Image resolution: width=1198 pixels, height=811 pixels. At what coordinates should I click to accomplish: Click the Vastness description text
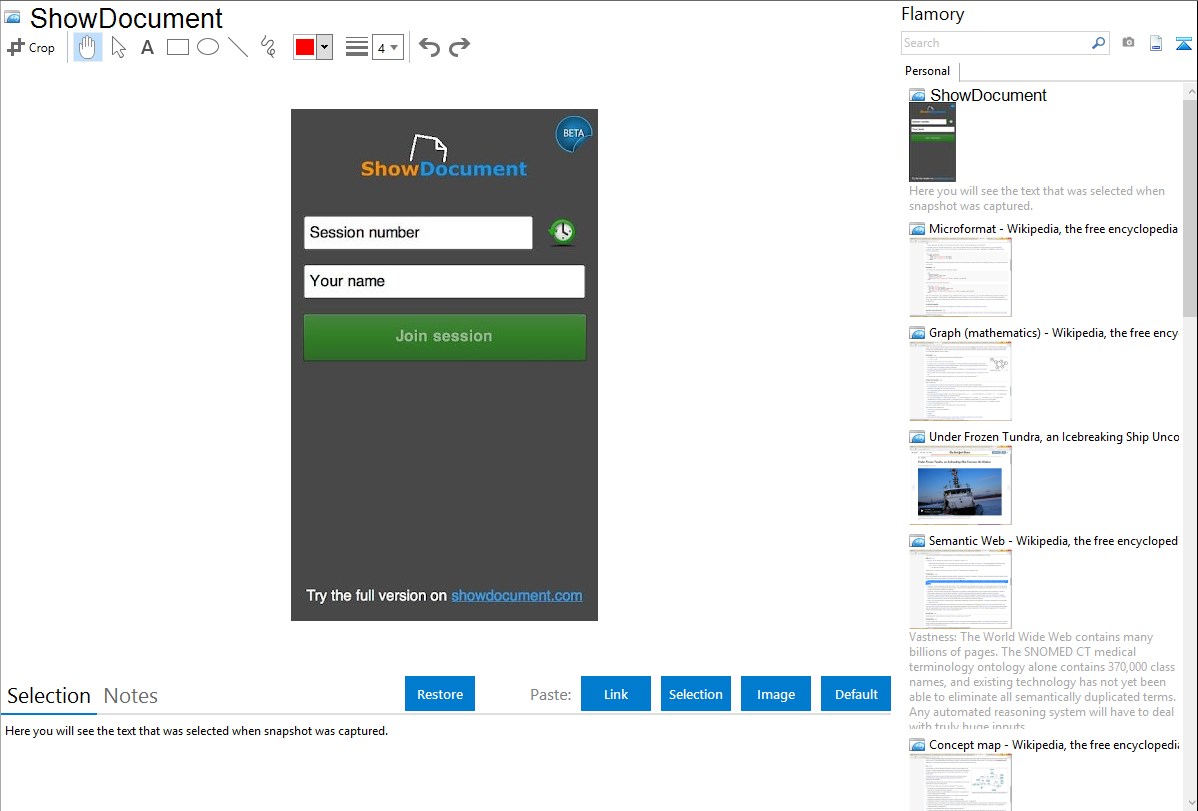coord(1042,681)
